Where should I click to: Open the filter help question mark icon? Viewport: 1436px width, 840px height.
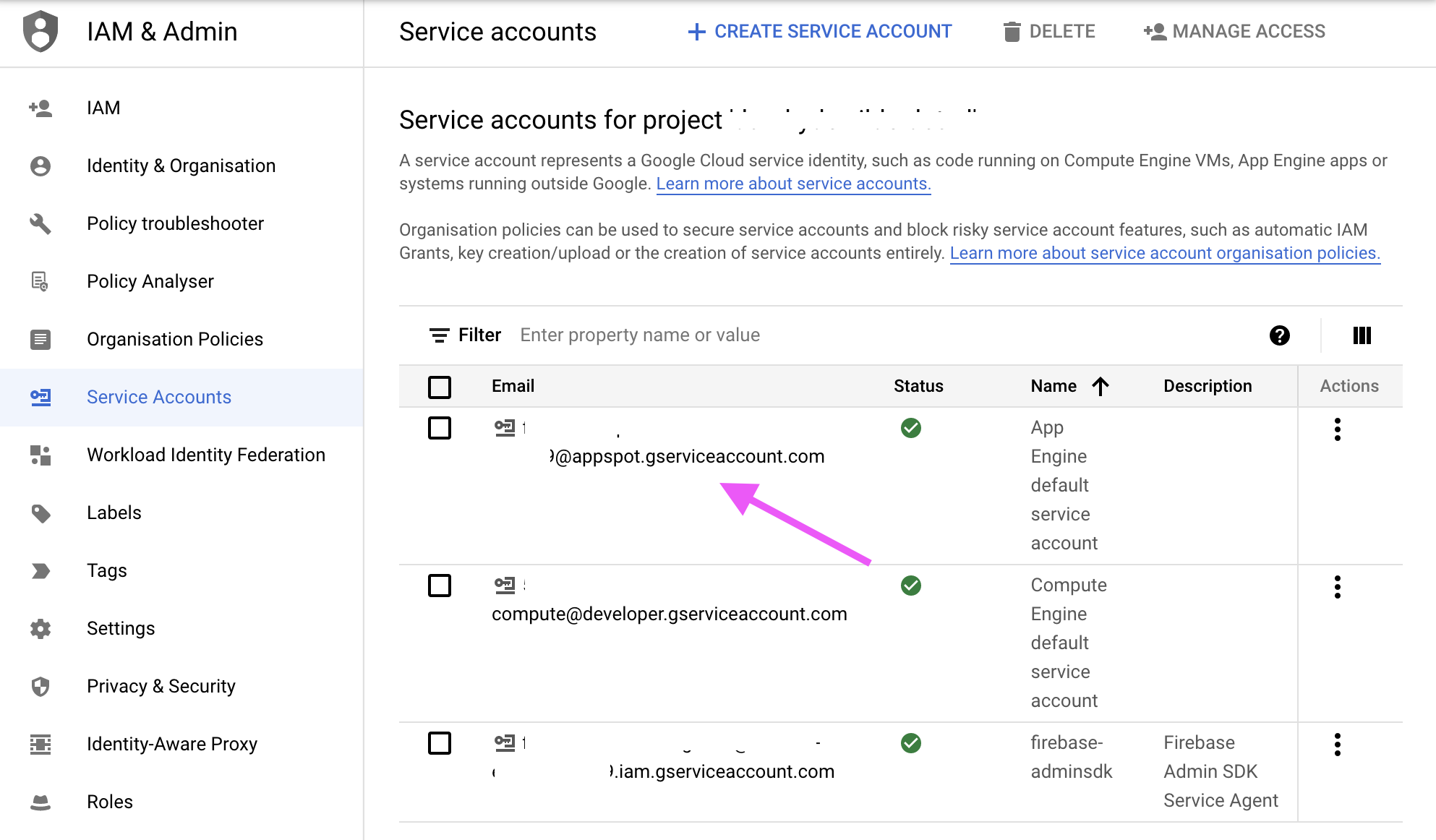1279,335
